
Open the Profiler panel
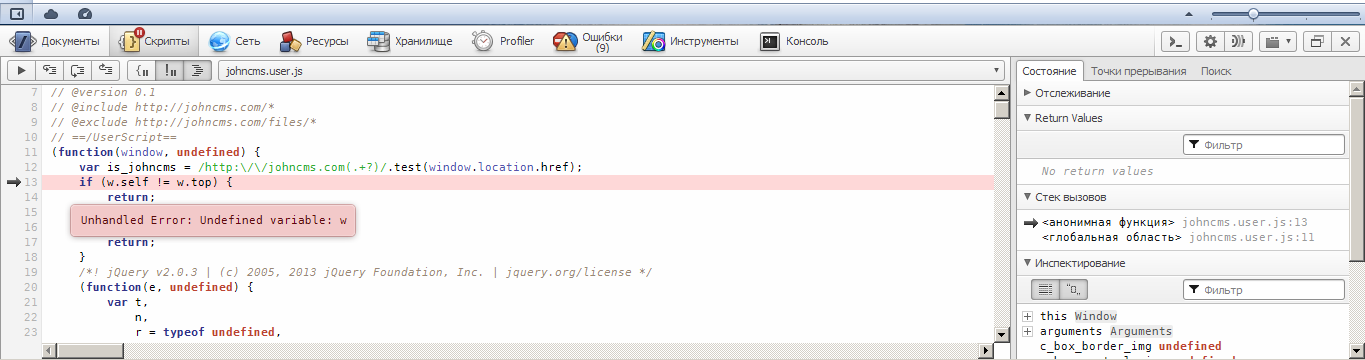click(504, 41)
